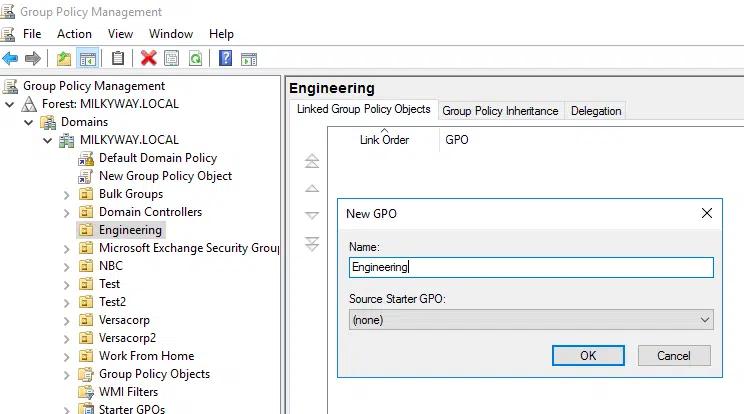Expand the Domain Controllers OU
Viewport: 744px width, 414px height.
tap(66, 213)
